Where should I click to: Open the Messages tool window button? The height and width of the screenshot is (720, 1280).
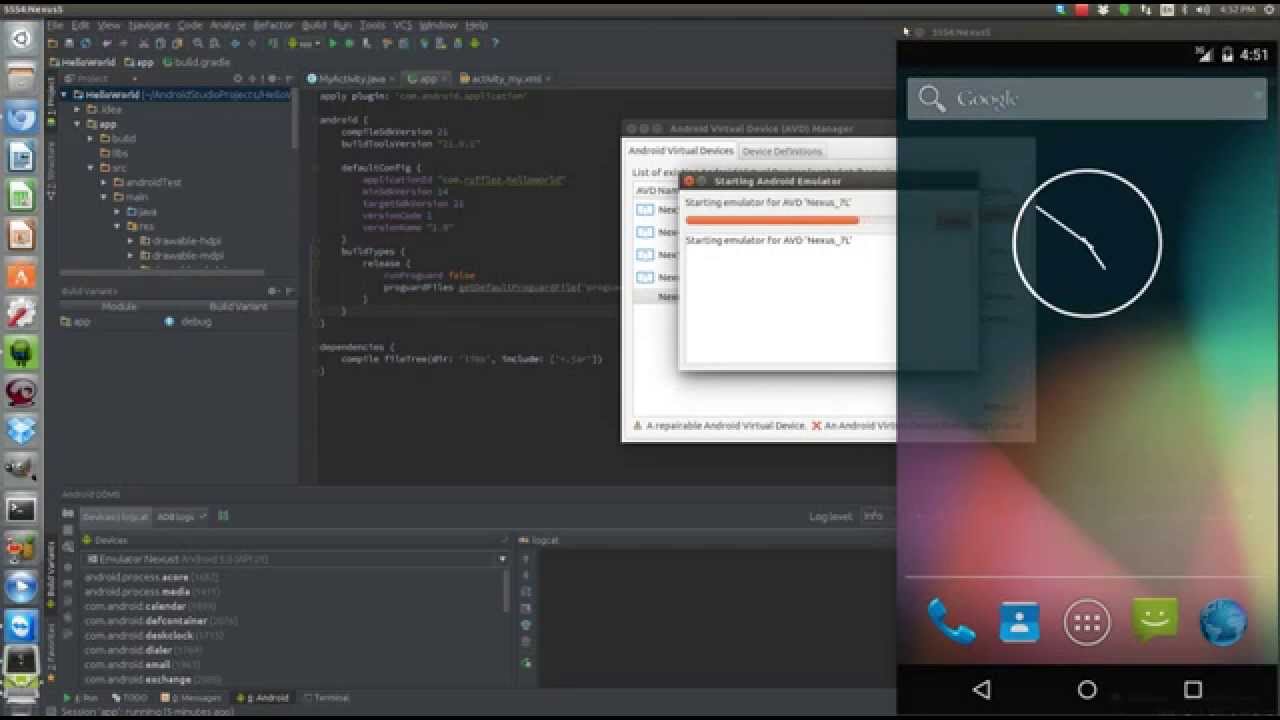pos(193,698)
